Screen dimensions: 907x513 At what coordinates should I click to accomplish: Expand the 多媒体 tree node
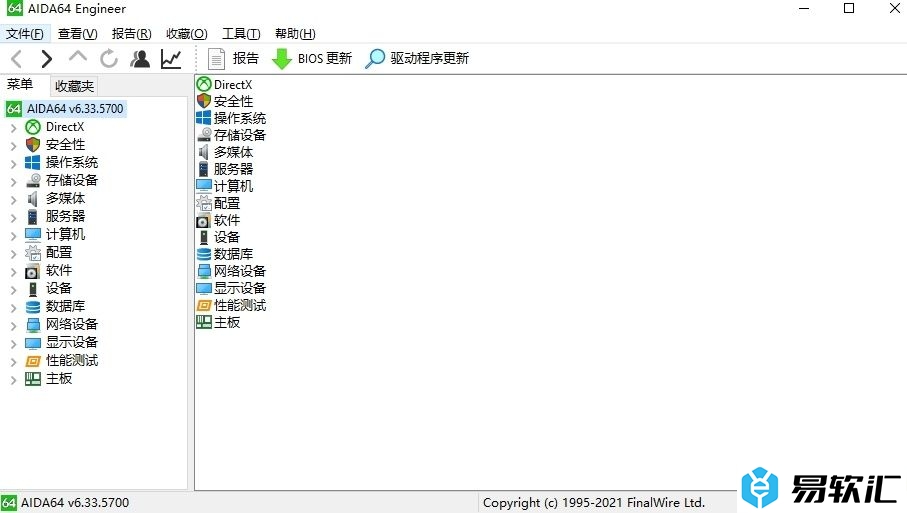click(x=13, y=200)
